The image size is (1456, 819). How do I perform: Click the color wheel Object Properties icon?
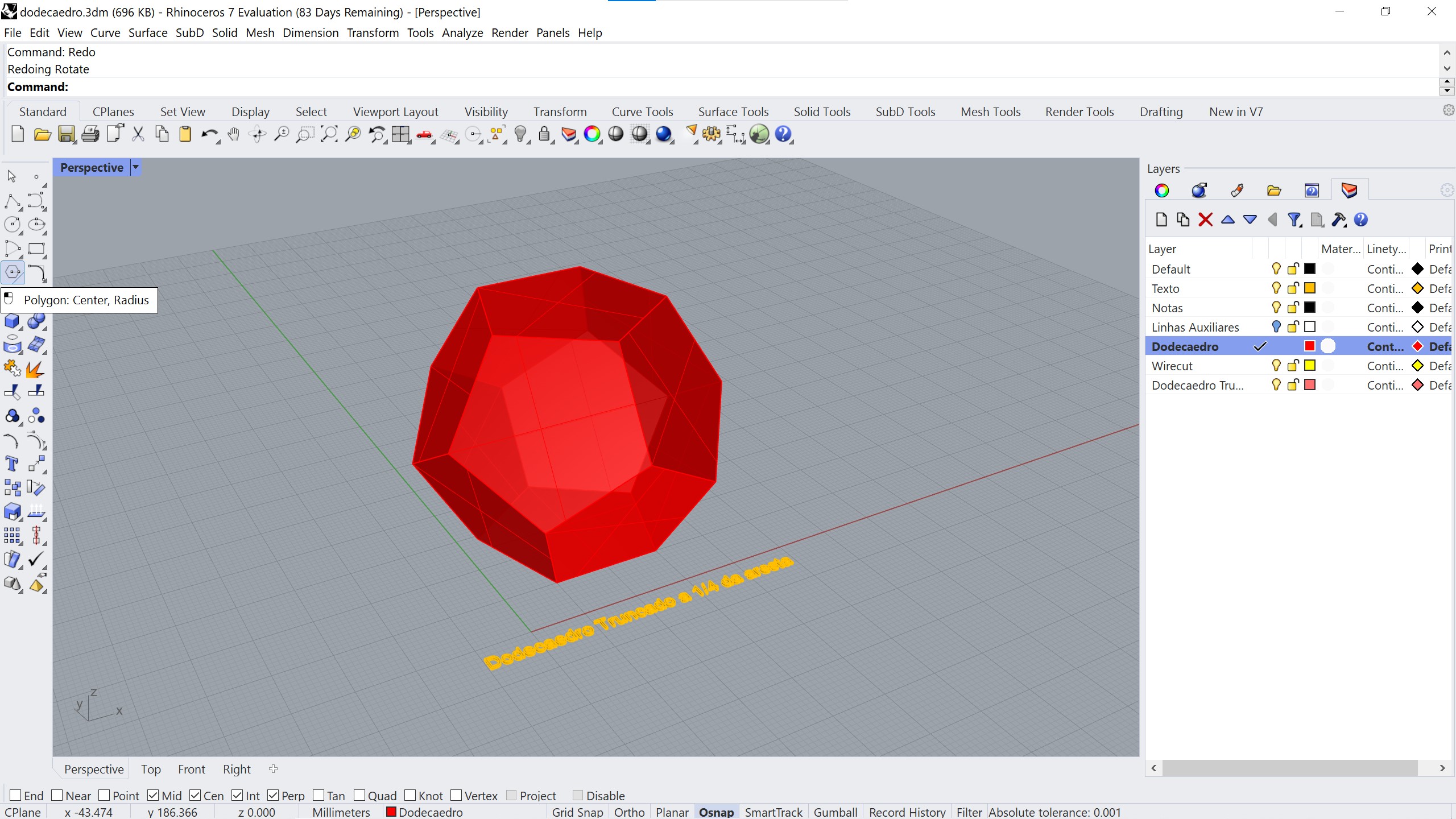[592, 134]
